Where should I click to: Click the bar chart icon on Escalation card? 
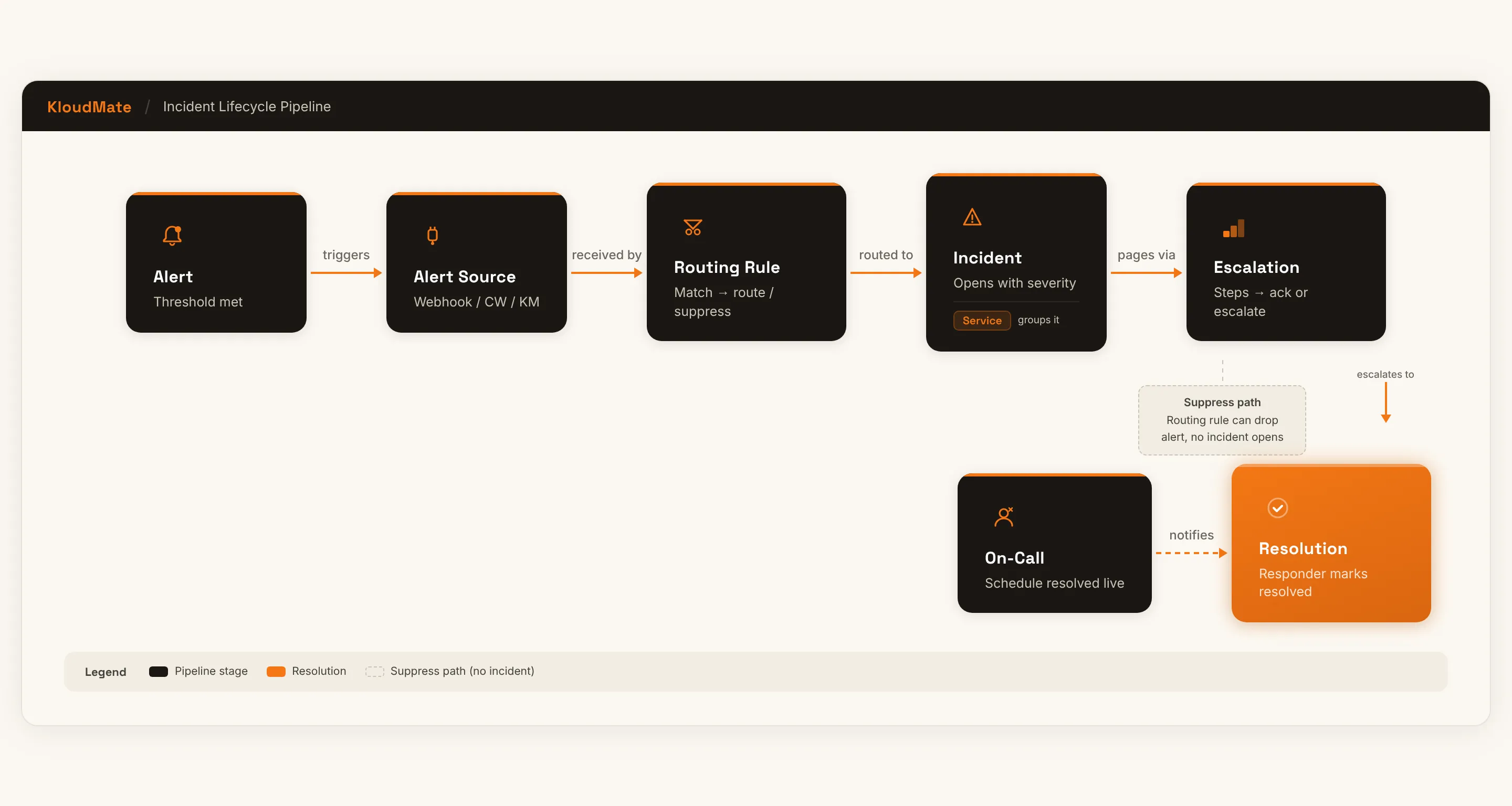(1233, 228)
